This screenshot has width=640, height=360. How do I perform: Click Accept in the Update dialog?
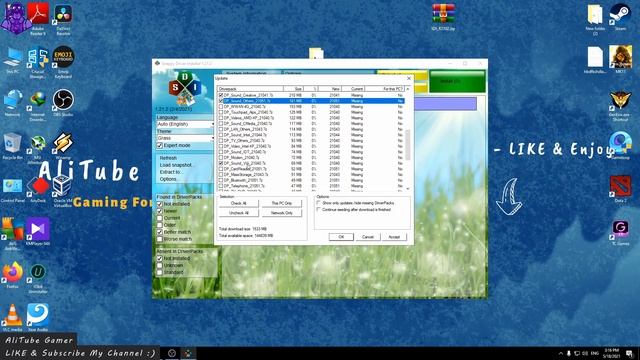[x=394, y=237]
